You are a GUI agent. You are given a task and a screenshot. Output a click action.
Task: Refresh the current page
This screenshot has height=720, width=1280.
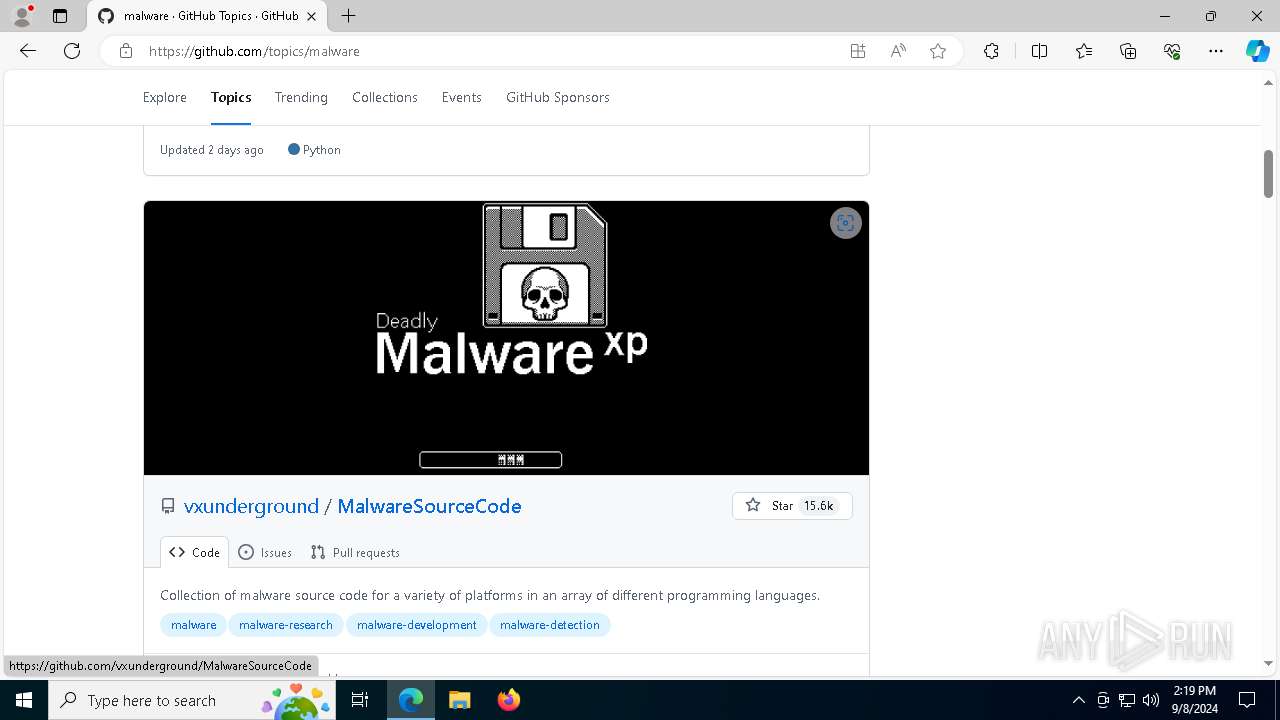pyautogui.click(x=72, y=51)
